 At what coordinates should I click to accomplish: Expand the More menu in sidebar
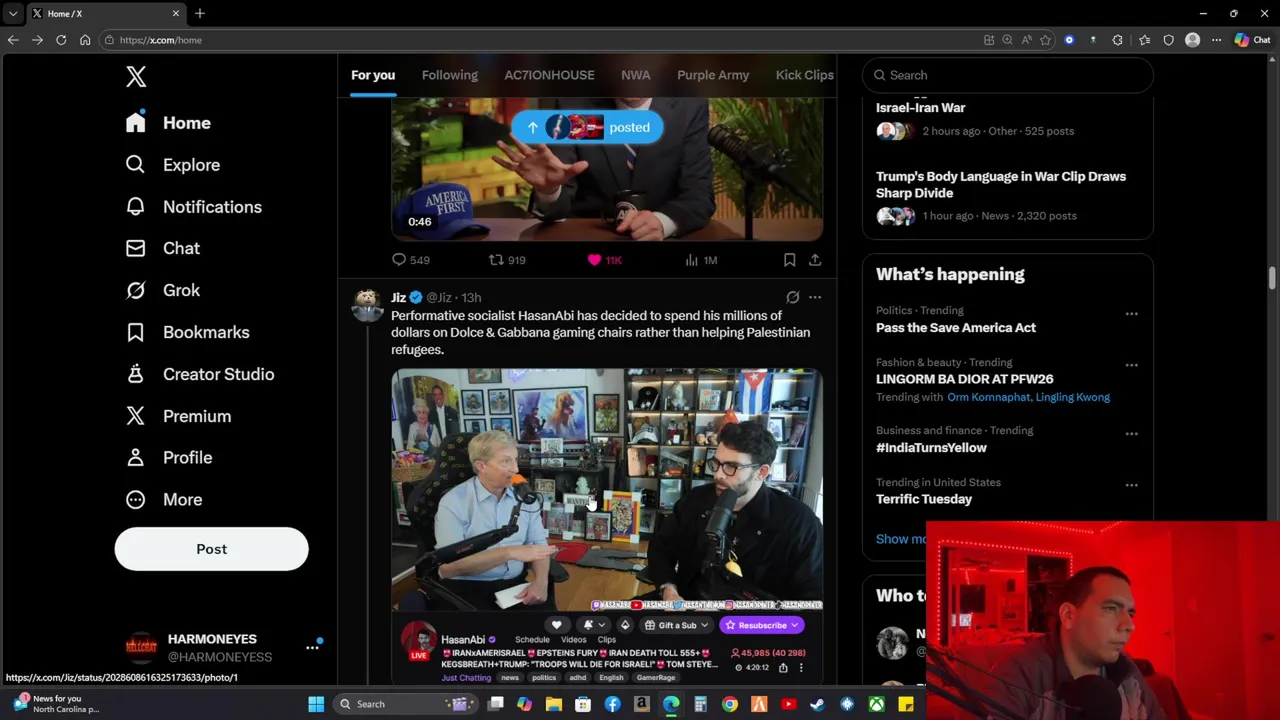coord(164,499)
